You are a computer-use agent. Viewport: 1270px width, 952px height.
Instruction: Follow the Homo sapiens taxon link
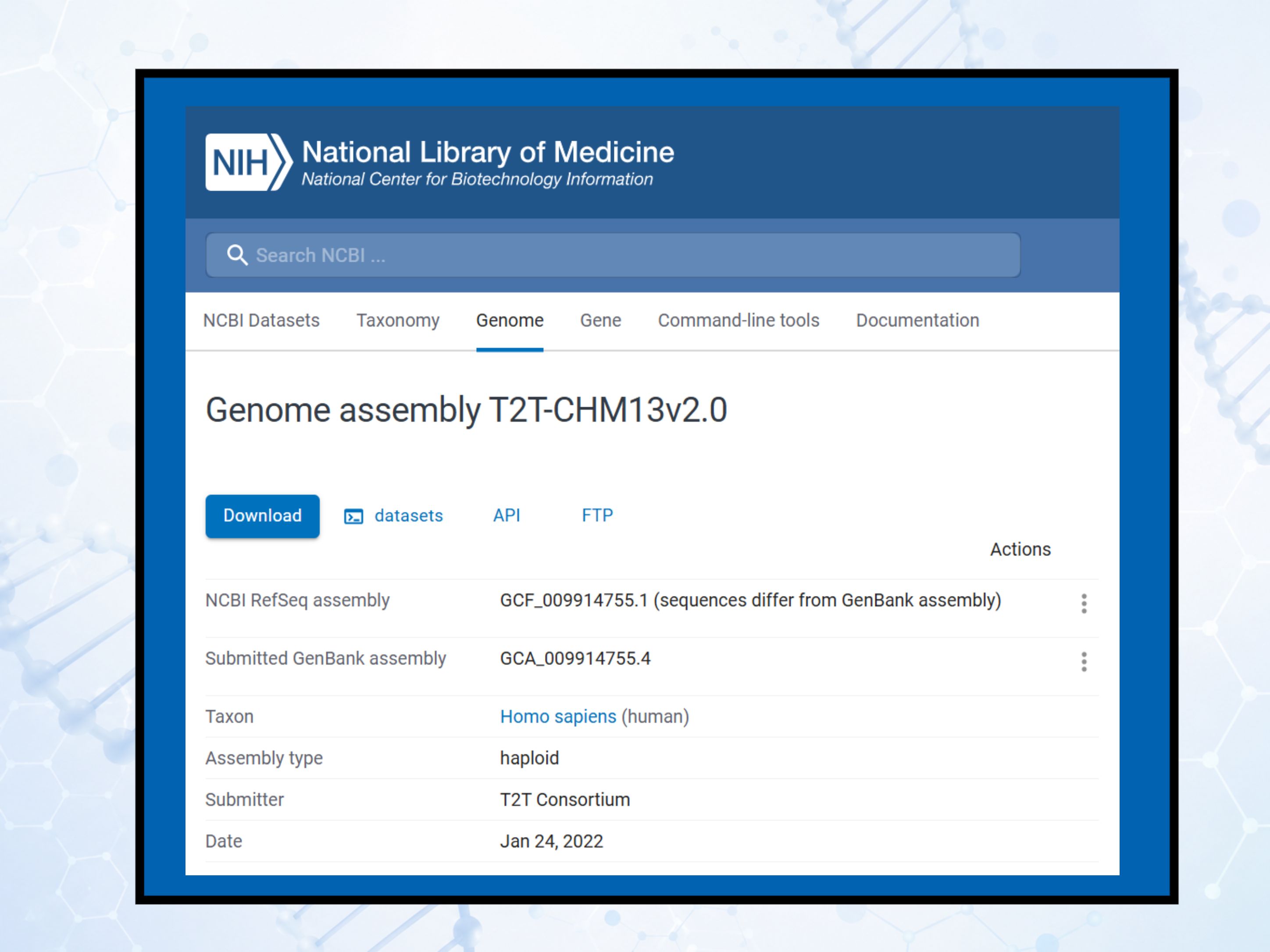click(x=557, y=717)
